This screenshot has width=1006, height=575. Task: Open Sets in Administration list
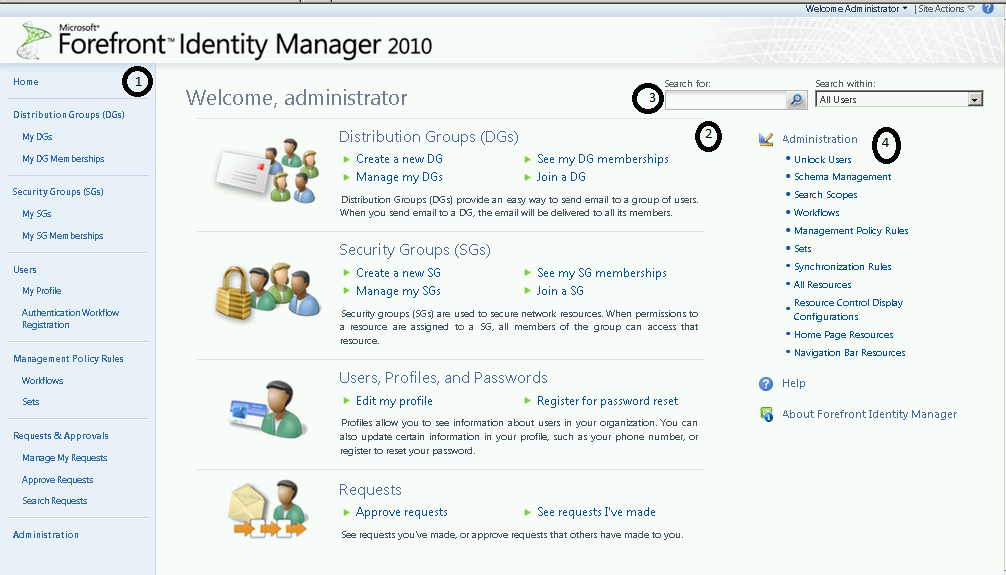point(803,248)
